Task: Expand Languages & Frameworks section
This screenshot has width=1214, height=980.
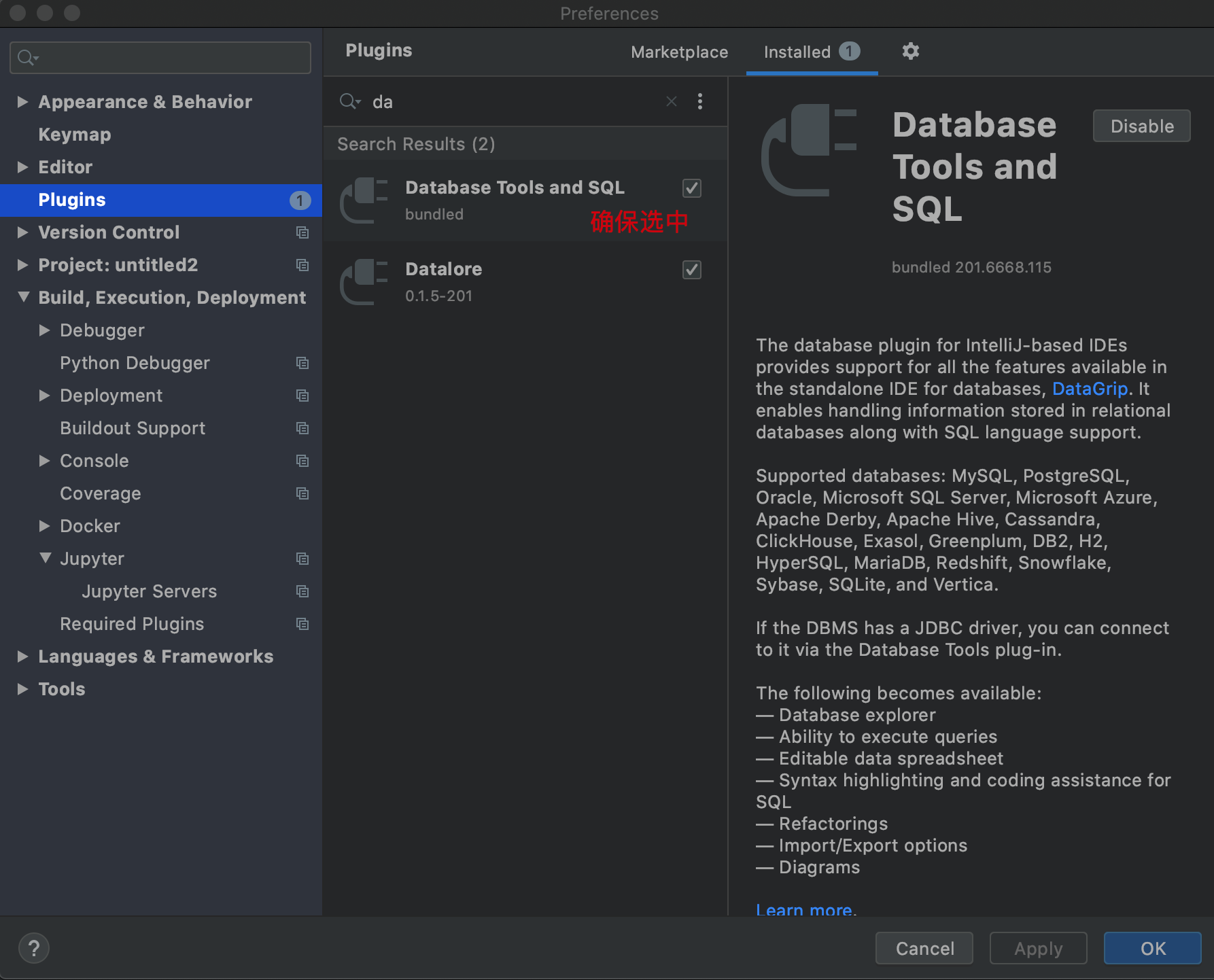Action: [x=22, y=657]
